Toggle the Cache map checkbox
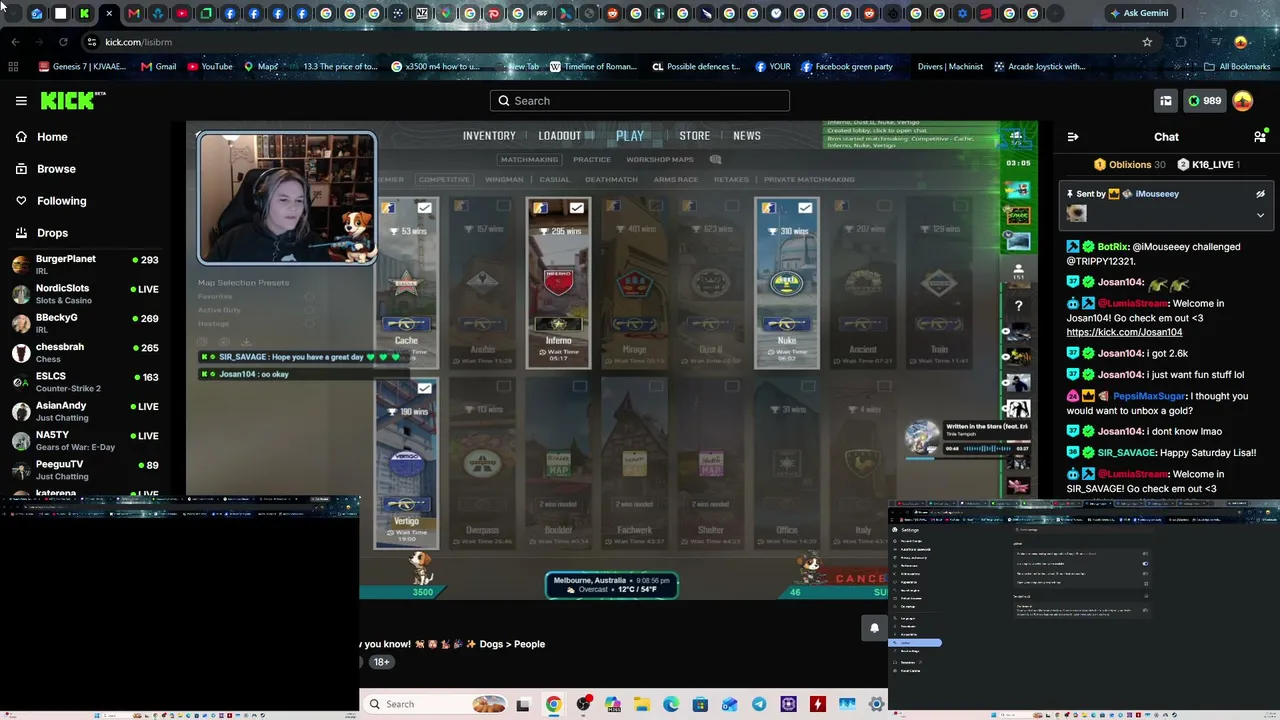 [425, 208]
